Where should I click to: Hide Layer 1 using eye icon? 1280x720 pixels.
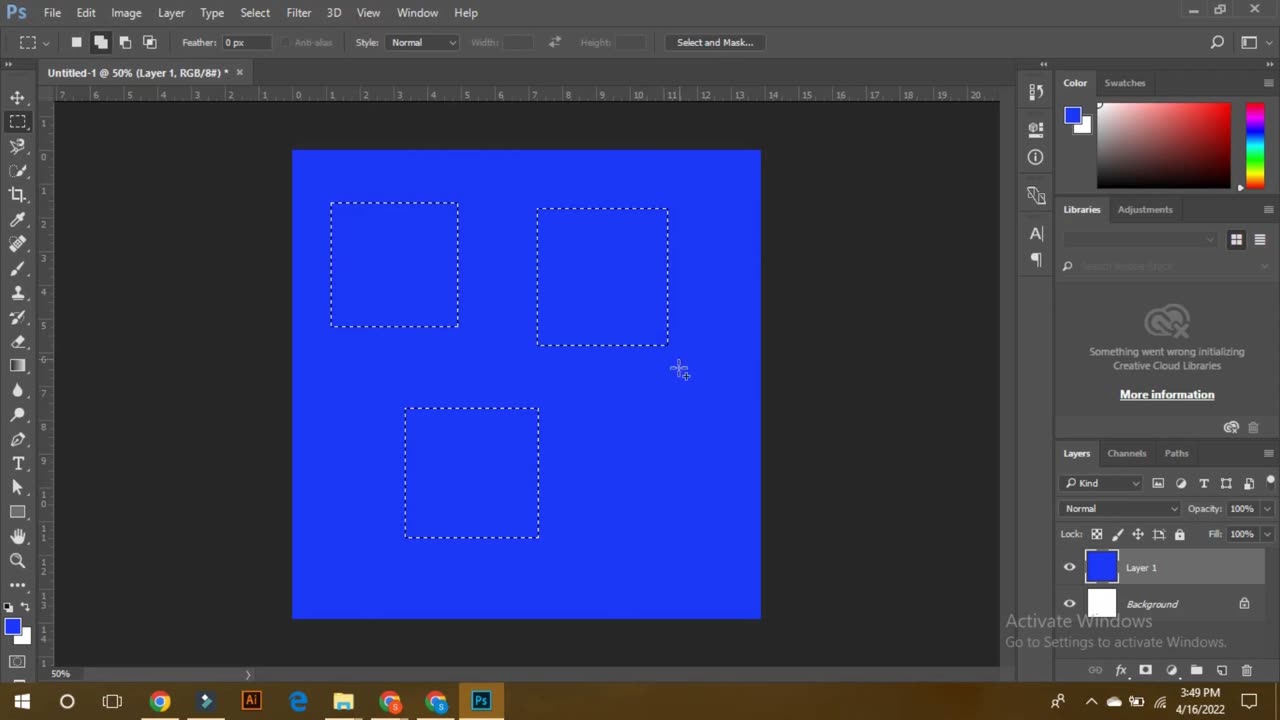[x=1069, y=567]
